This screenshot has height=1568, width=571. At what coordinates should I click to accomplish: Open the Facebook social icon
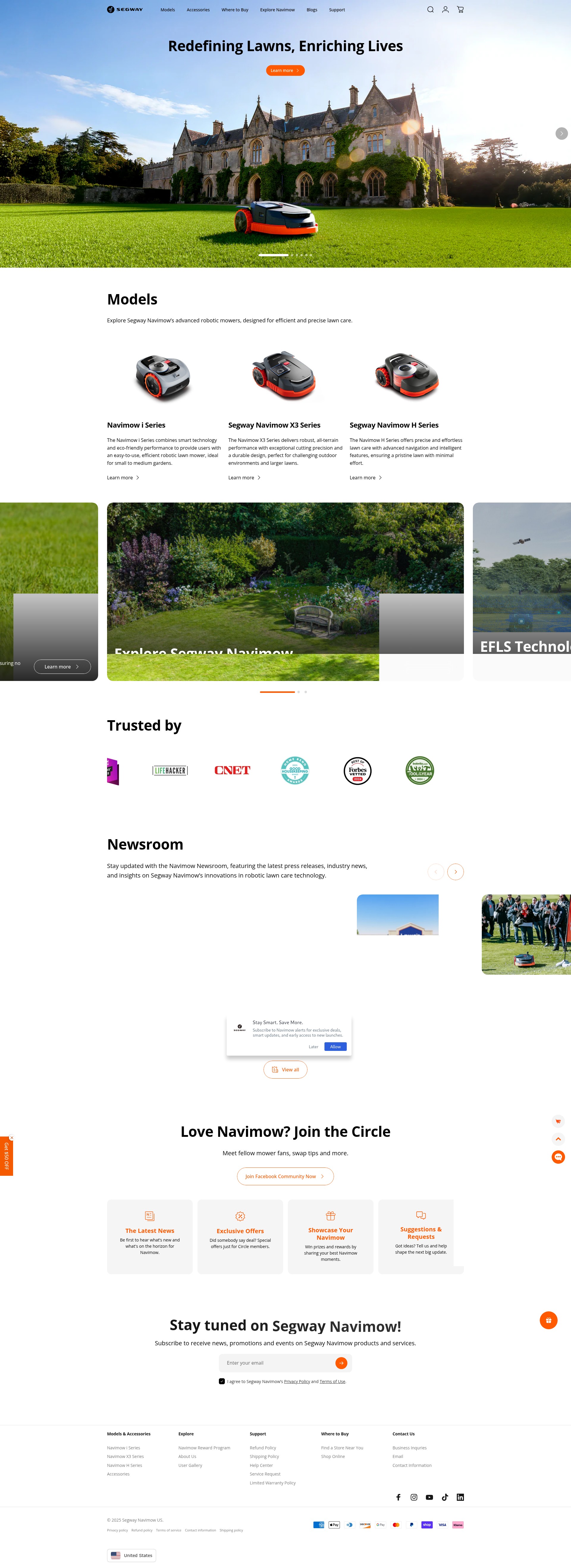pos(399,1497)
